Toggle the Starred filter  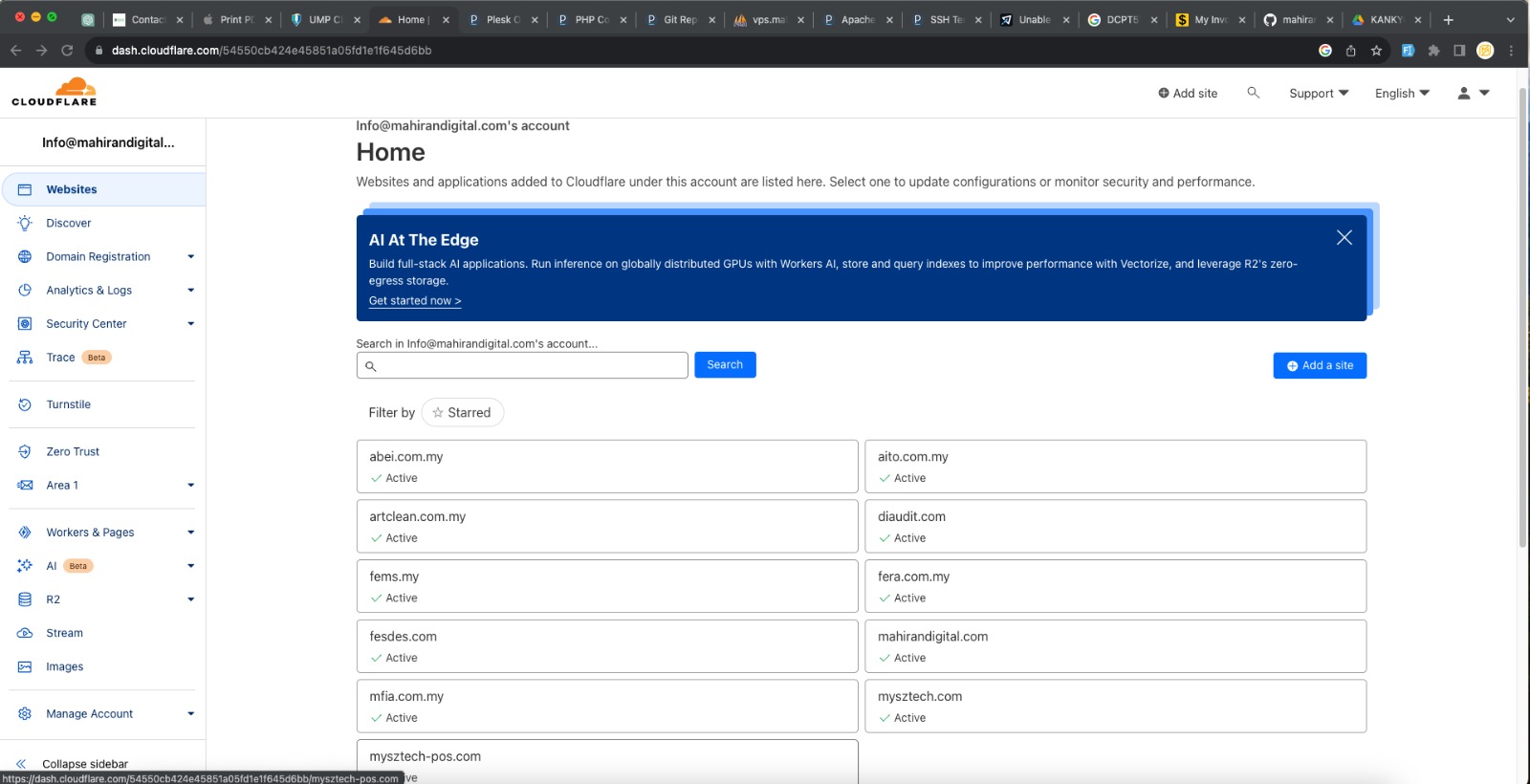coord(462,412)
